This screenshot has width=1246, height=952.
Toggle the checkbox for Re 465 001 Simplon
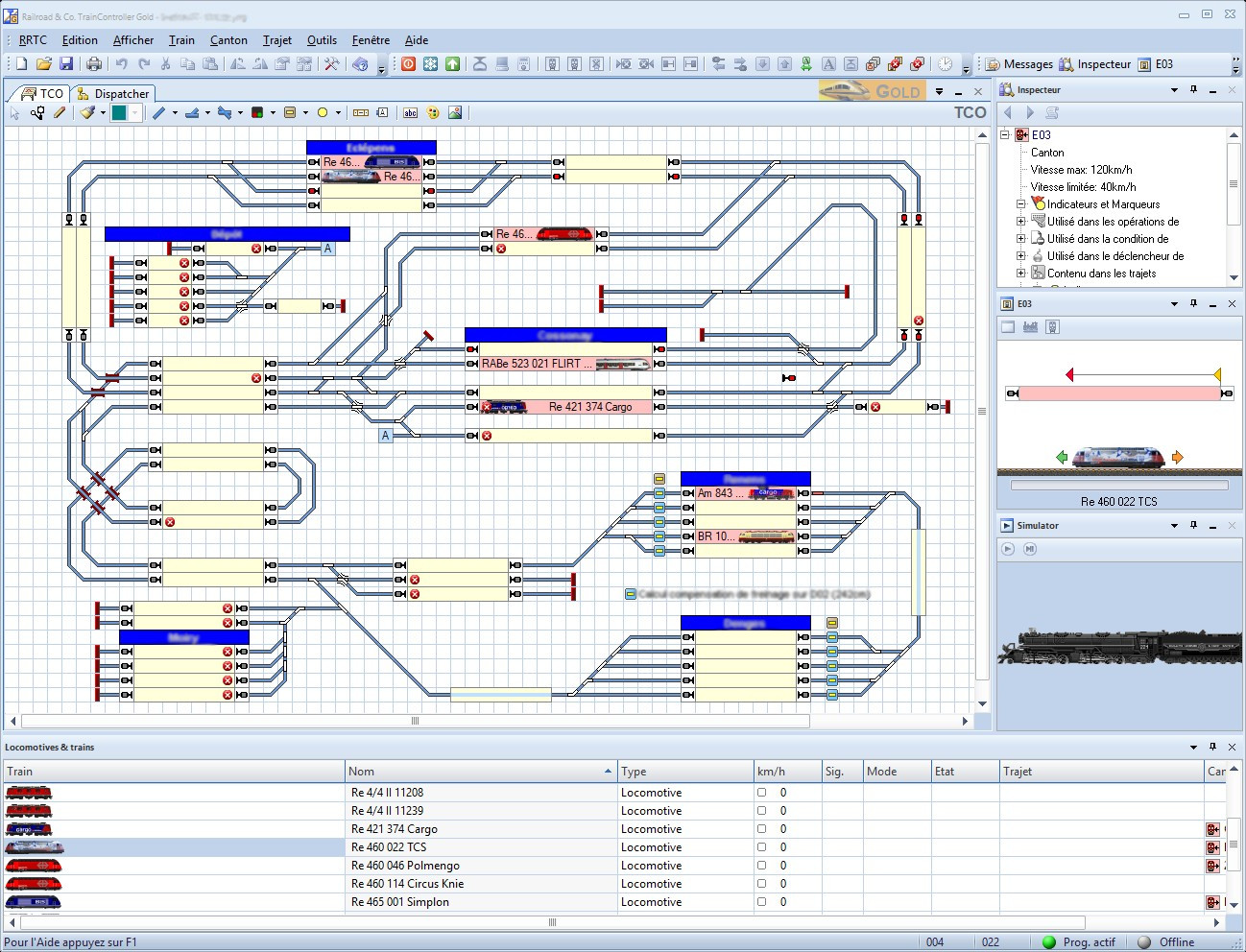pyautogui.click(x=761, y=902)
